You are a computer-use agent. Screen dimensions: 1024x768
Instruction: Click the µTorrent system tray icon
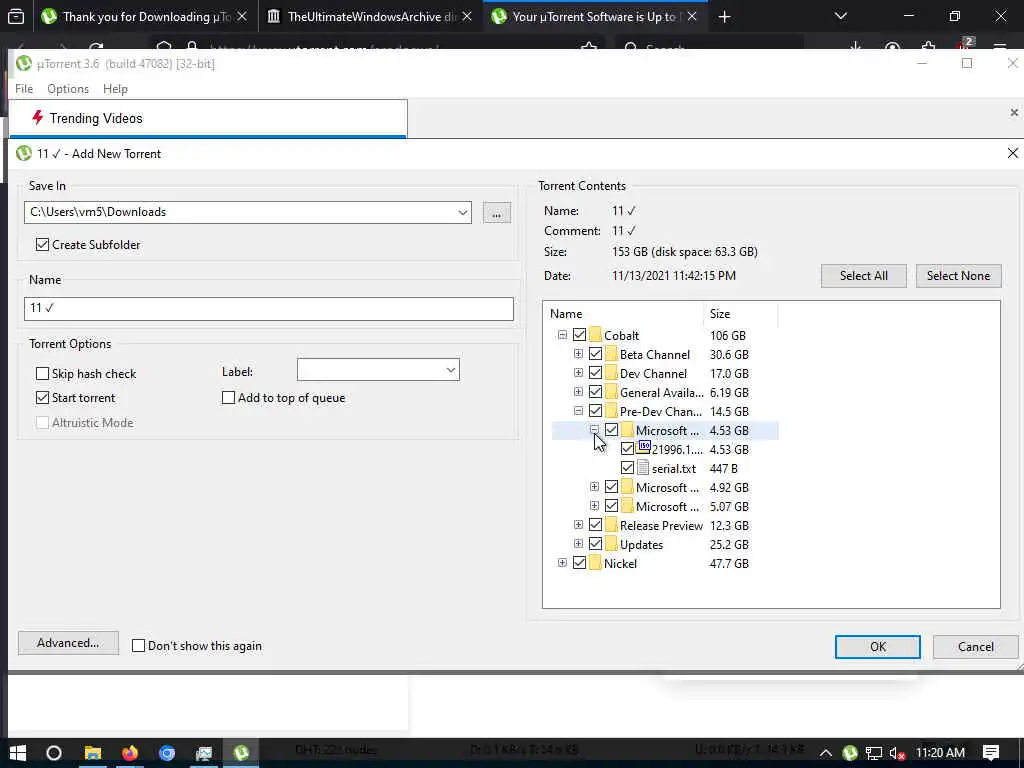pos(850,753)
